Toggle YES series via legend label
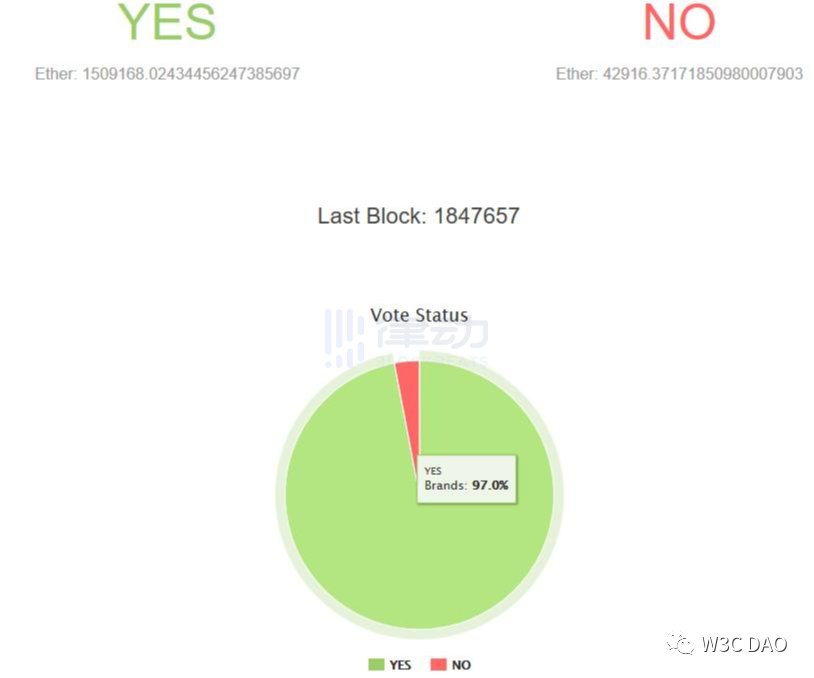814x678 pixels. [x=400, y=665]
